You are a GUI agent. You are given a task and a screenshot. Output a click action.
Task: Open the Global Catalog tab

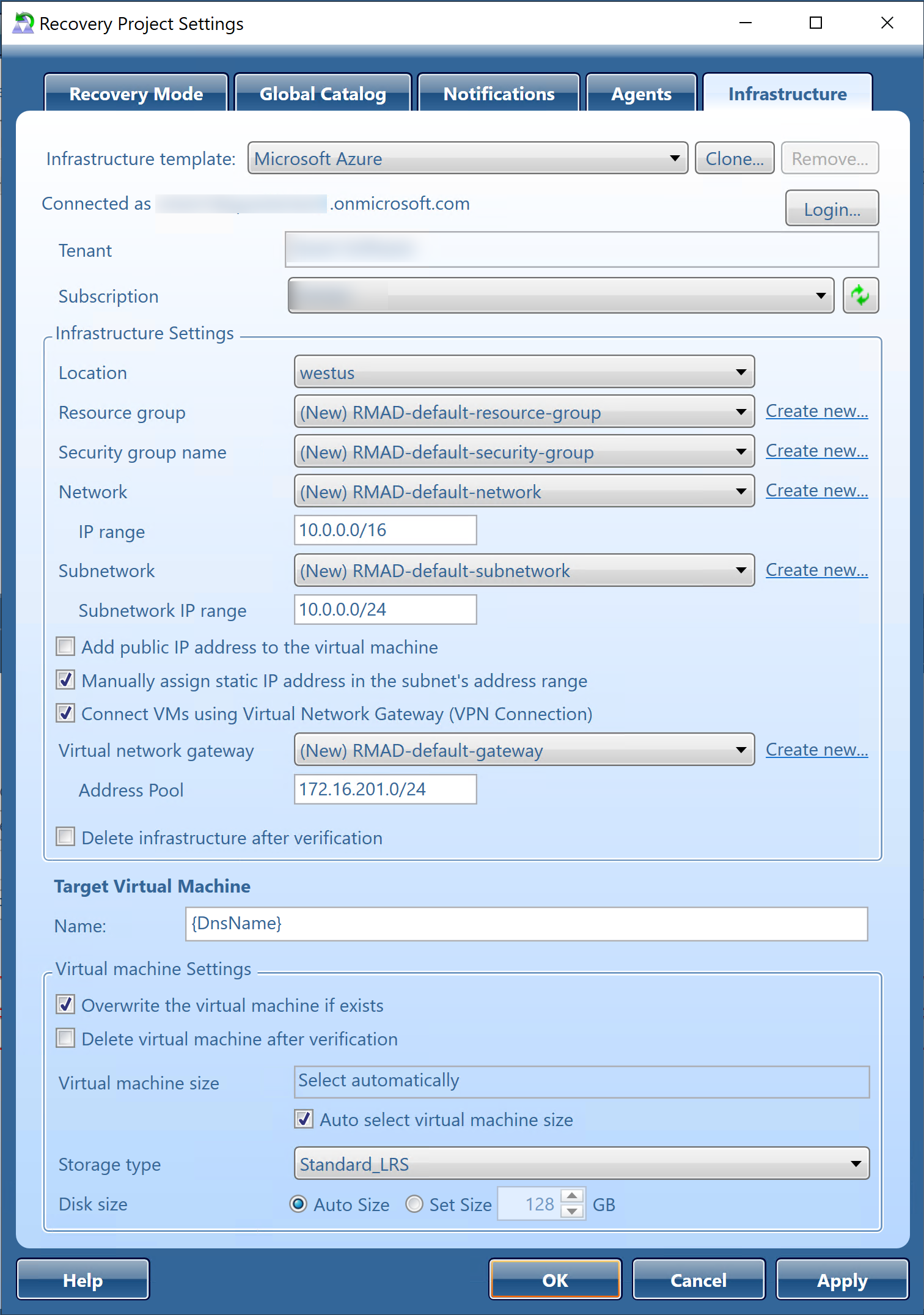[x=323, y=94]
